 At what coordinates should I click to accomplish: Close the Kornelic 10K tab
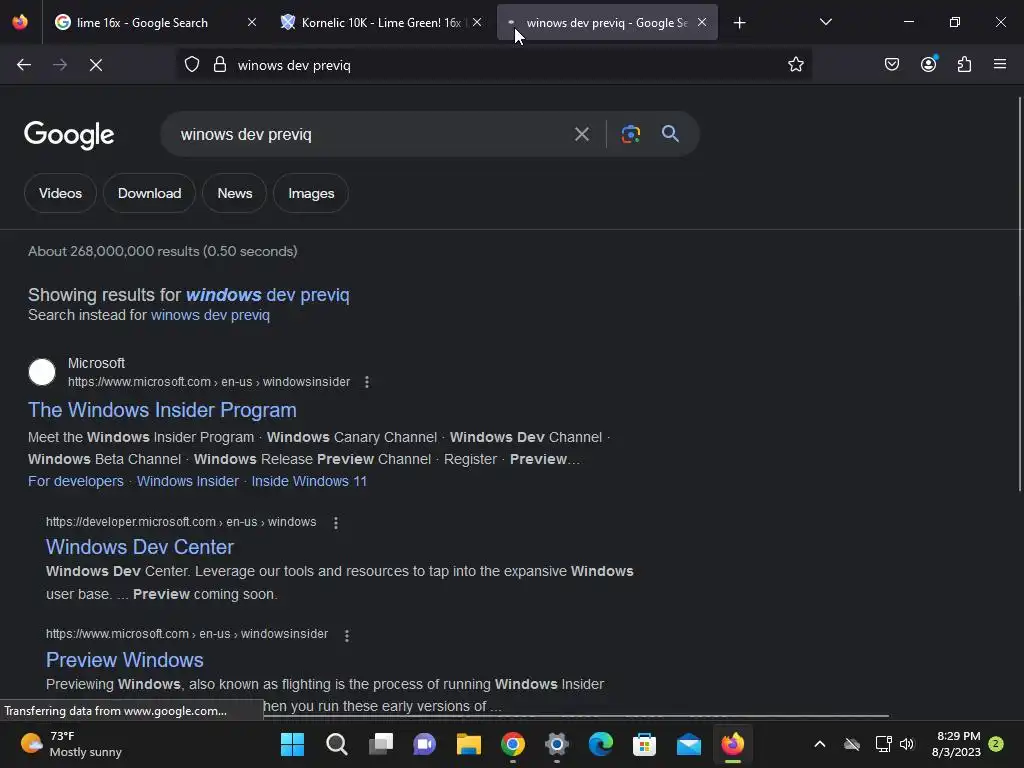click(477, 22)
